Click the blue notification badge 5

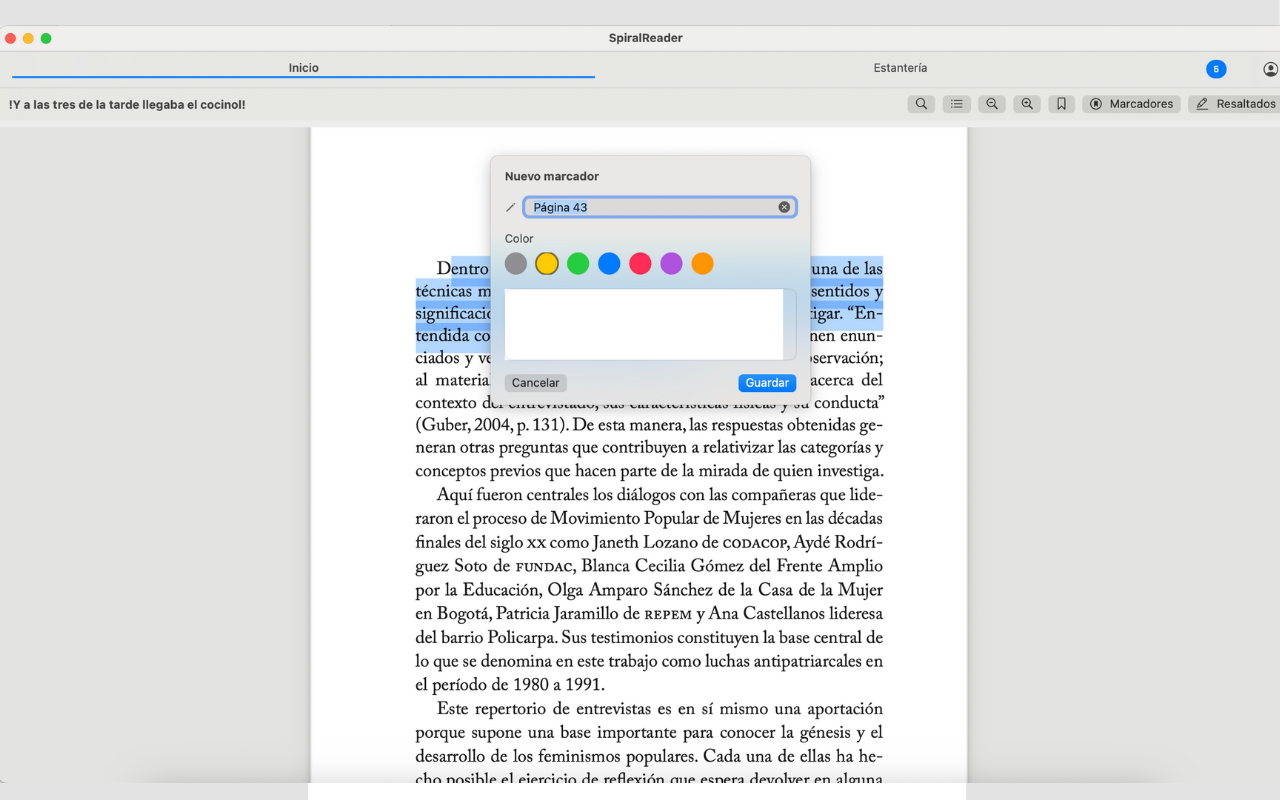pyautogui.click(x=1216, y=69)
